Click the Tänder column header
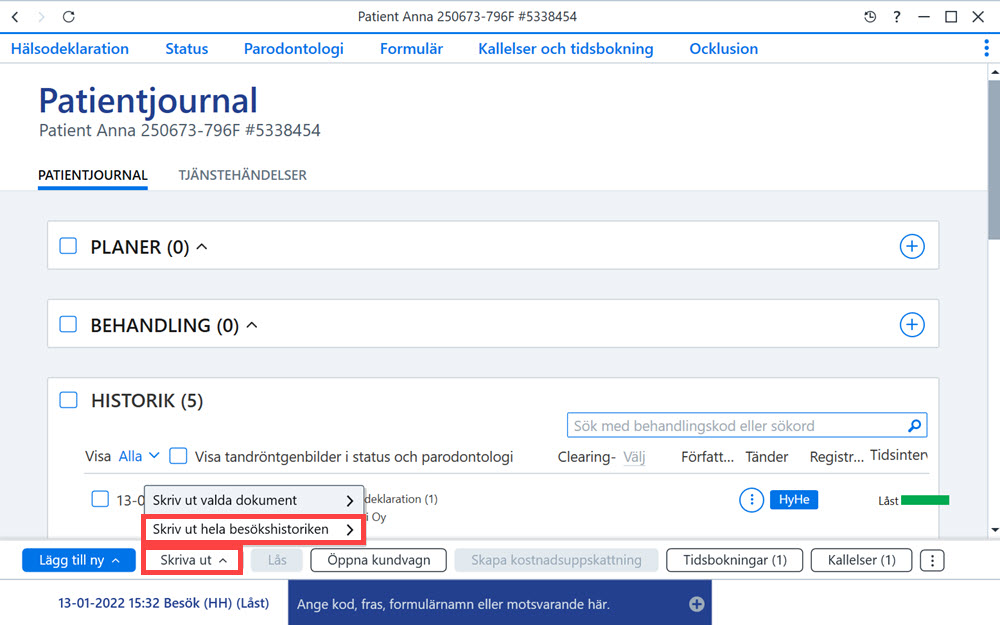Screen dimensions: 1000x625 767,457
